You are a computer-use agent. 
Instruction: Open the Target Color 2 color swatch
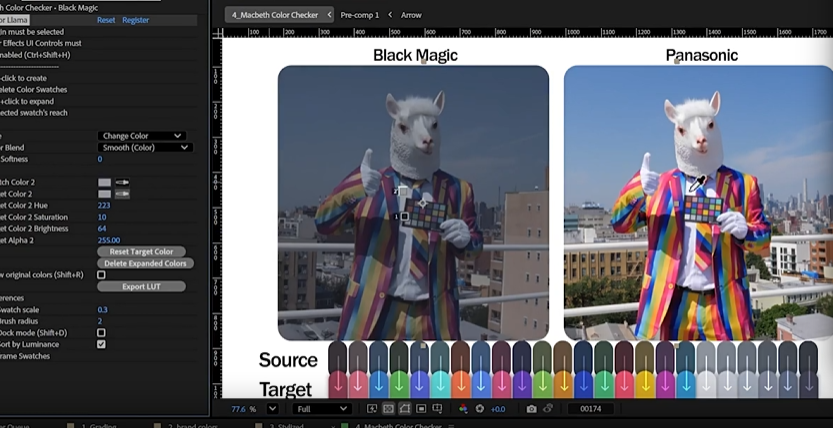(105, 194)
